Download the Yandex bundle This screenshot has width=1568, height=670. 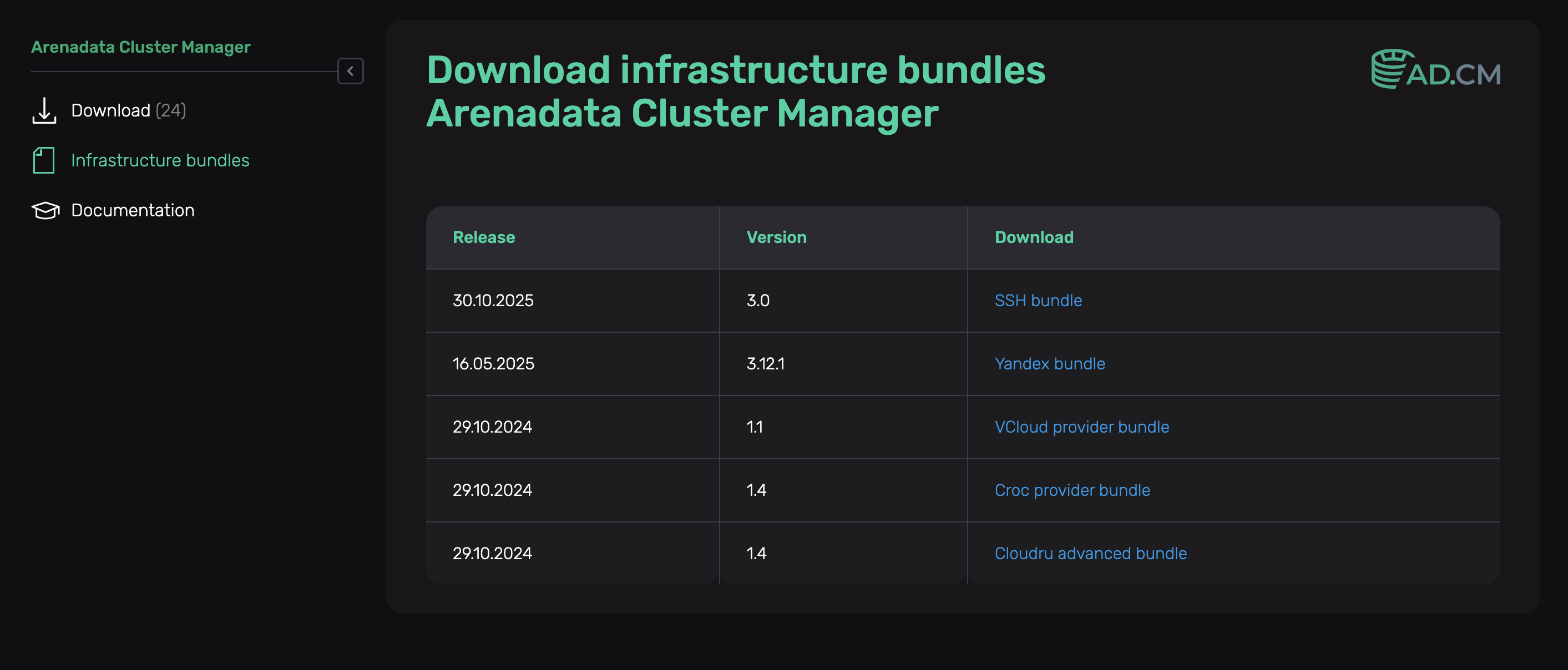pyautogui.click(x=1049, y=363)
